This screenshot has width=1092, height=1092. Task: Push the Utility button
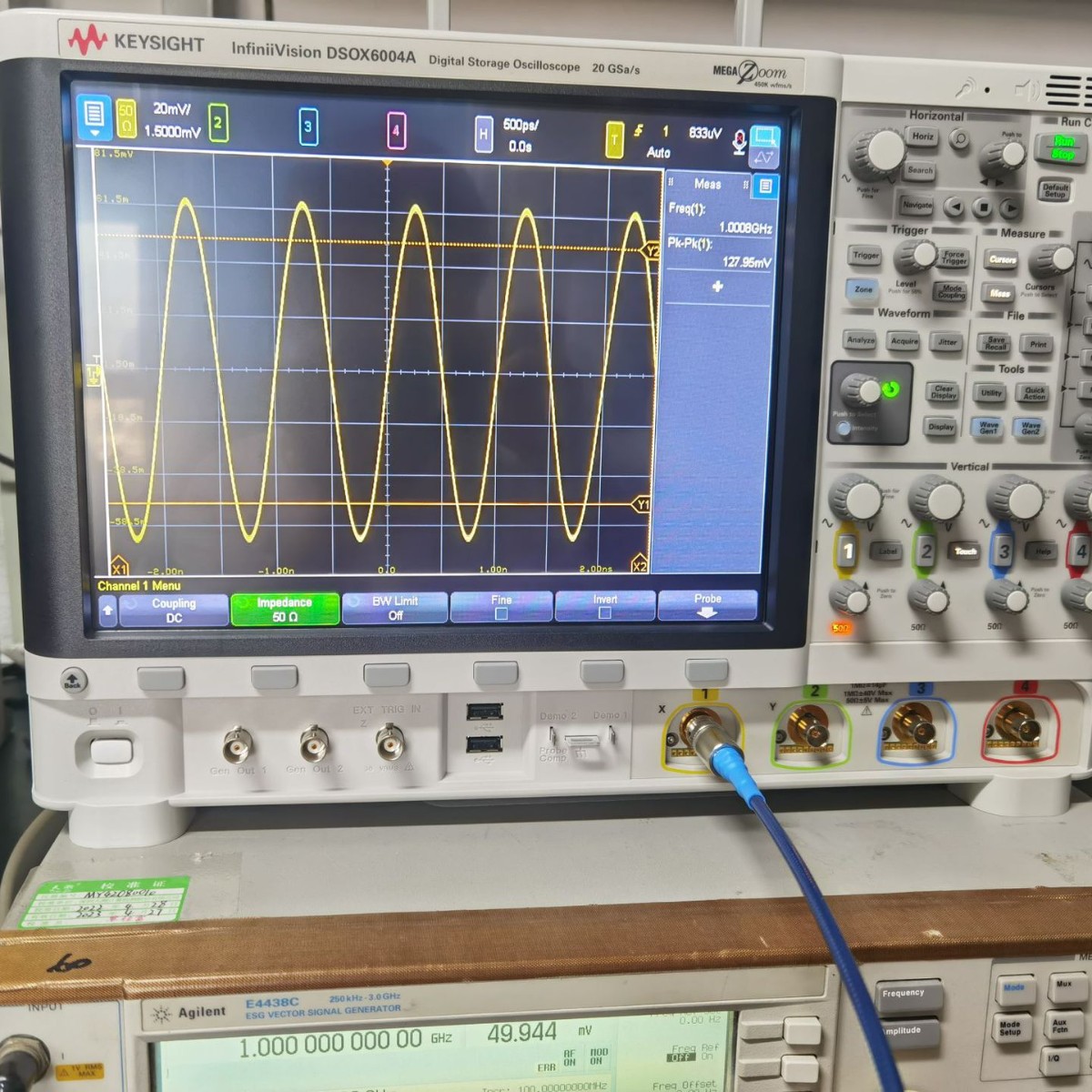pos(991,393)
